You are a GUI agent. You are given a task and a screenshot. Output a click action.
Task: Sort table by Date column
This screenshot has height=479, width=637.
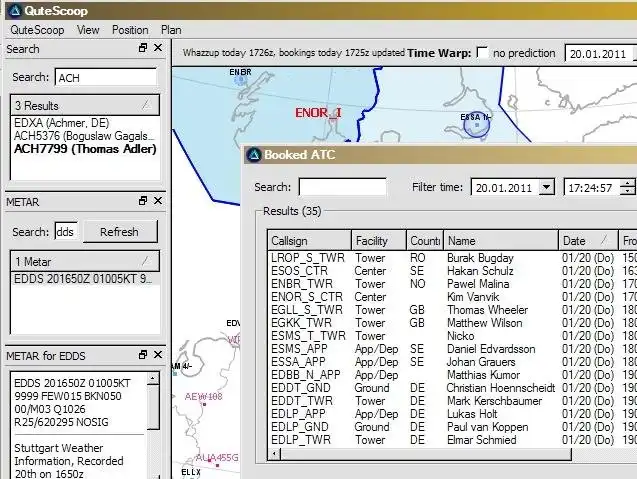[588, 241]
